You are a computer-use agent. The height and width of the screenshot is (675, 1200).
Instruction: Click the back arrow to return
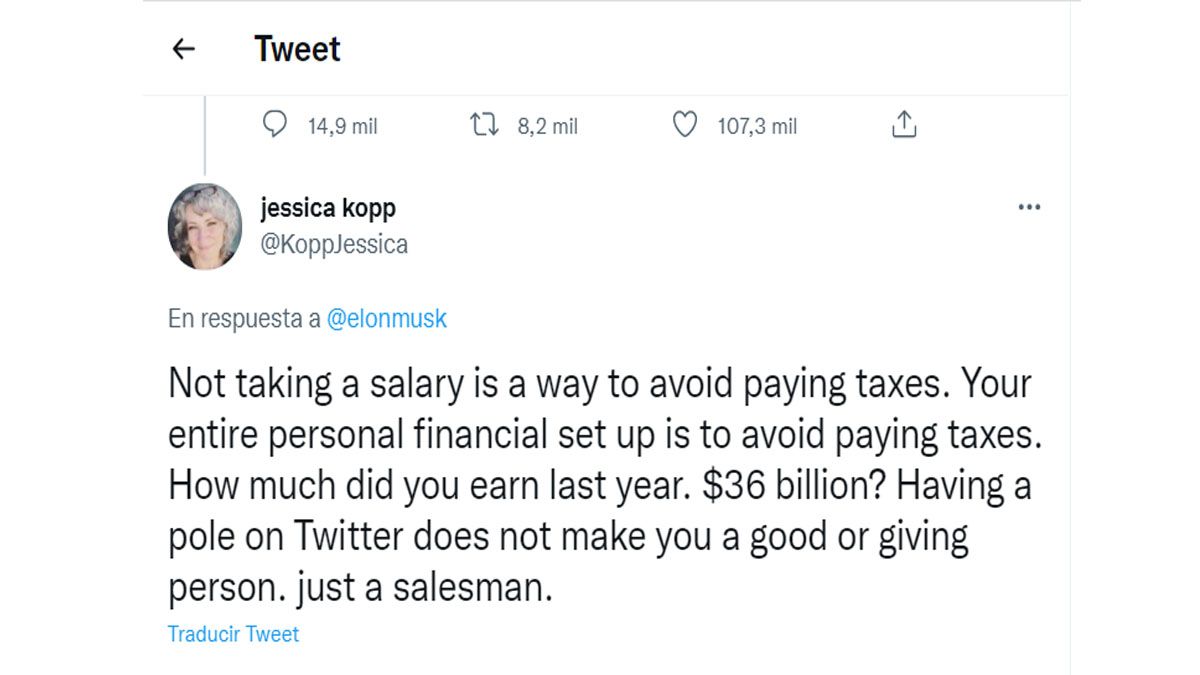click(x=184, y=48)
